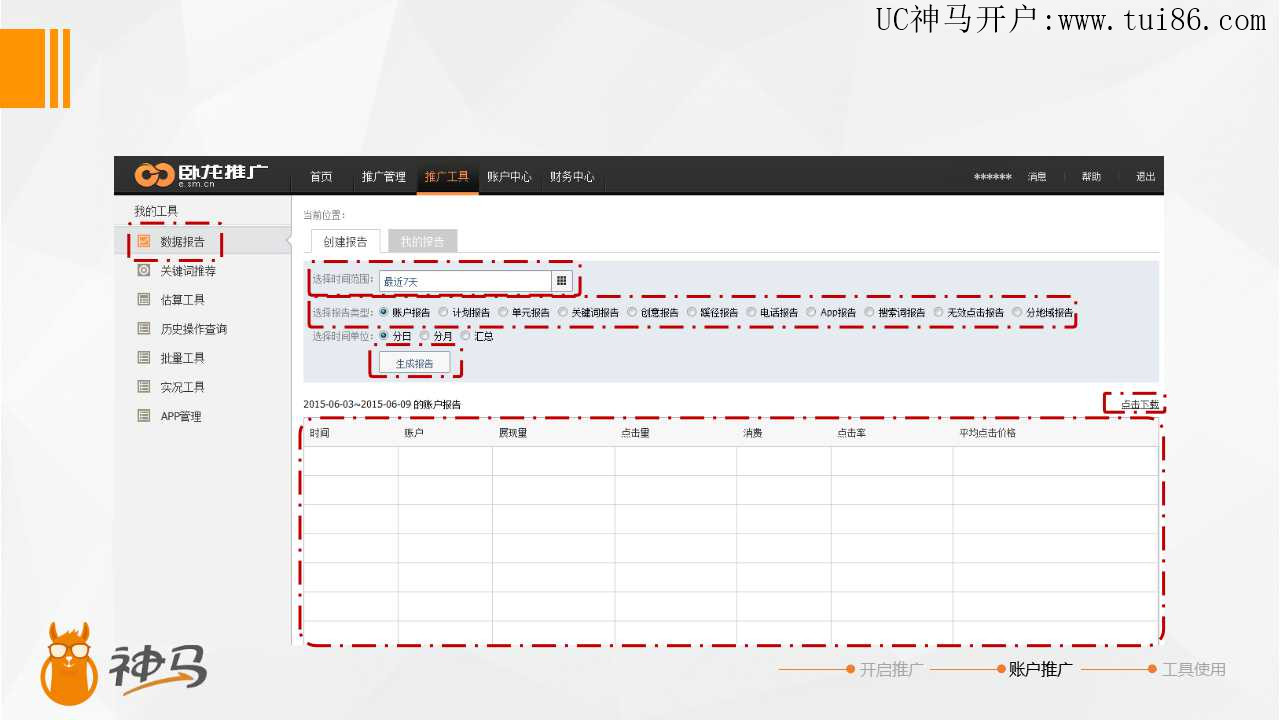Click the 时间 column header
Viewport: 1280px width, 720px height.
[320, 433]
